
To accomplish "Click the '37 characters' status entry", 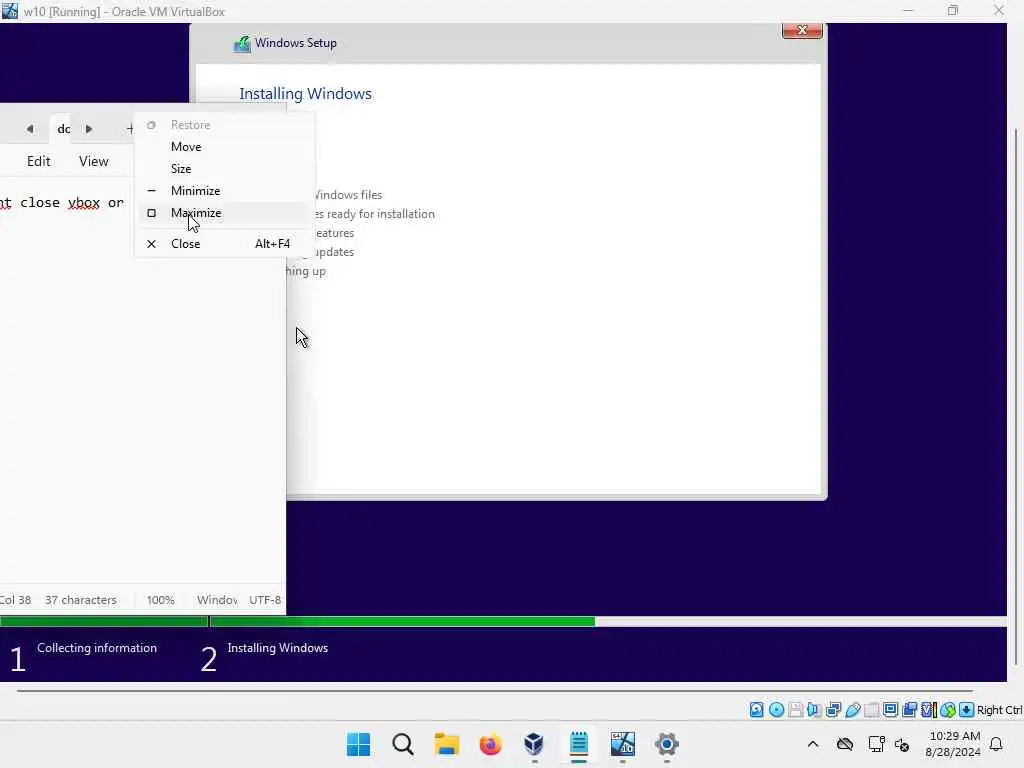I will 80,600.
